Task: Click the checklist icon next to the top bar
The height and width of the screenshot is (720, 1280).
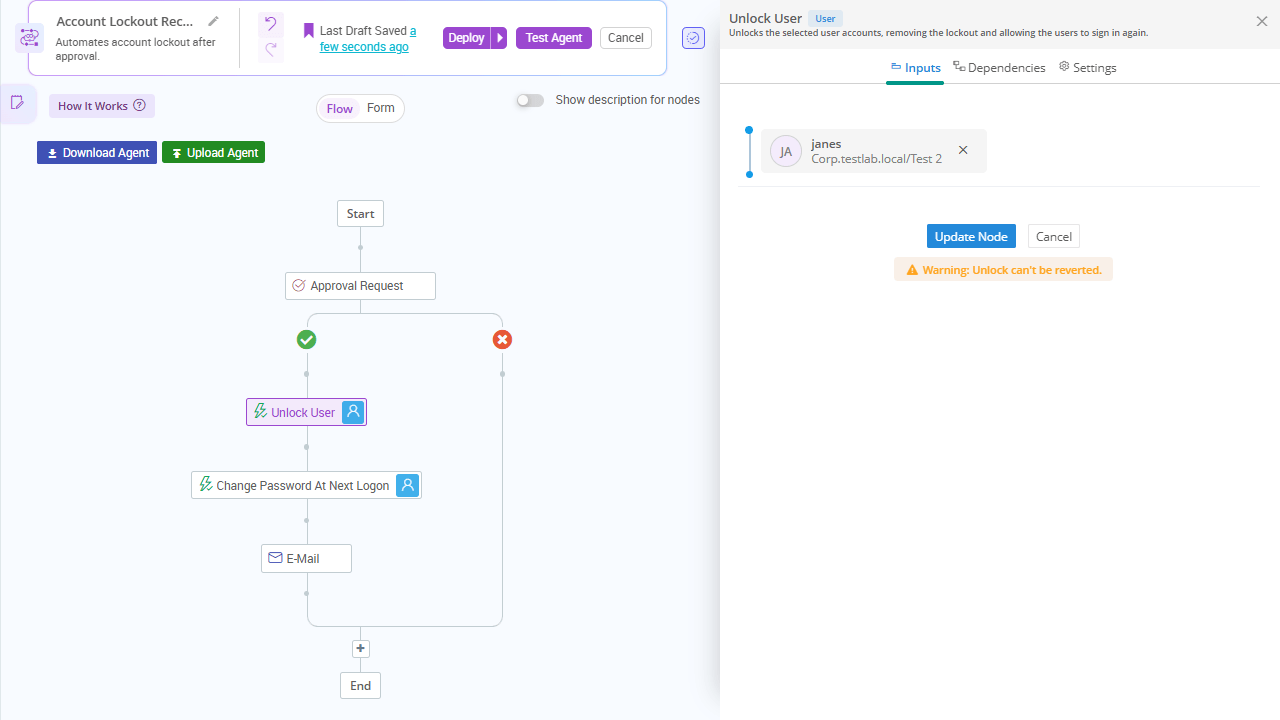Action: [x=694, y=38]
